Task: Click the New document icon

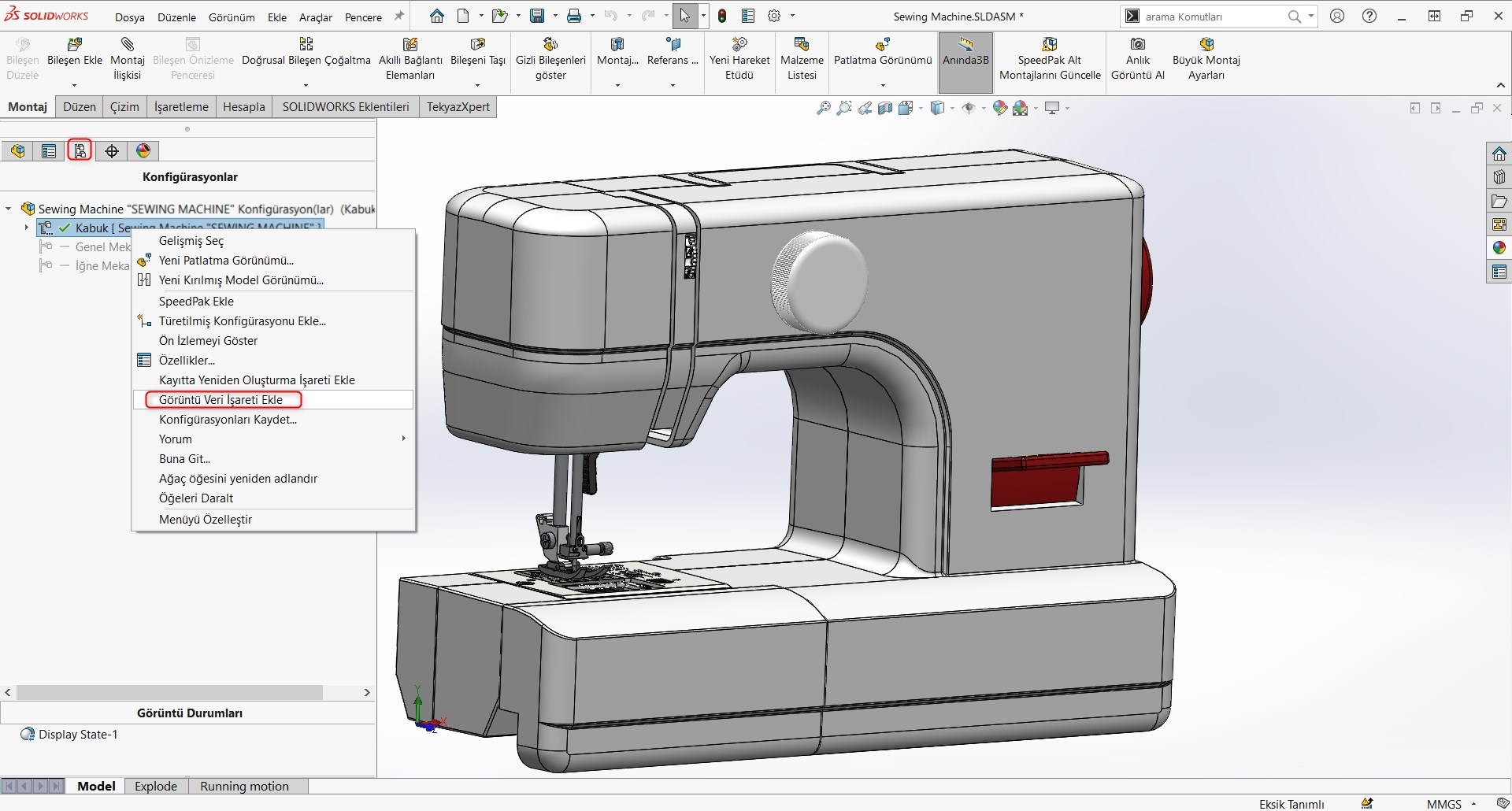Action: click(x=464, y=16)
